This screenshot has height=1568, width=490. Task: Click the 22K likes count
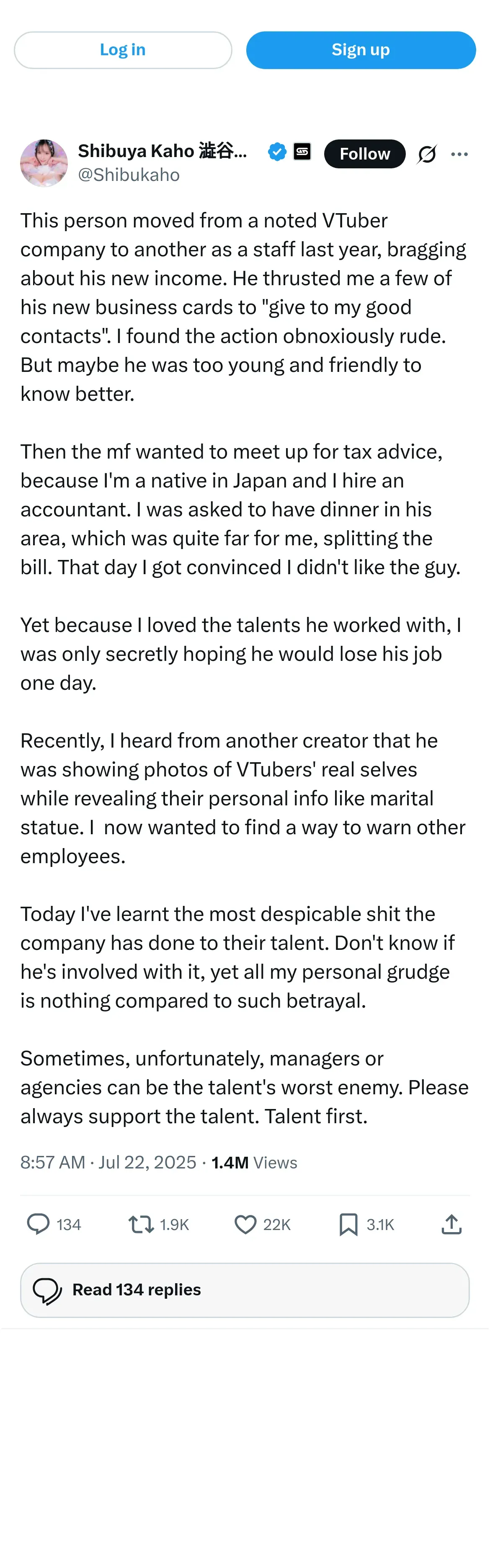pyautogui.click(x=277, y=1225)
